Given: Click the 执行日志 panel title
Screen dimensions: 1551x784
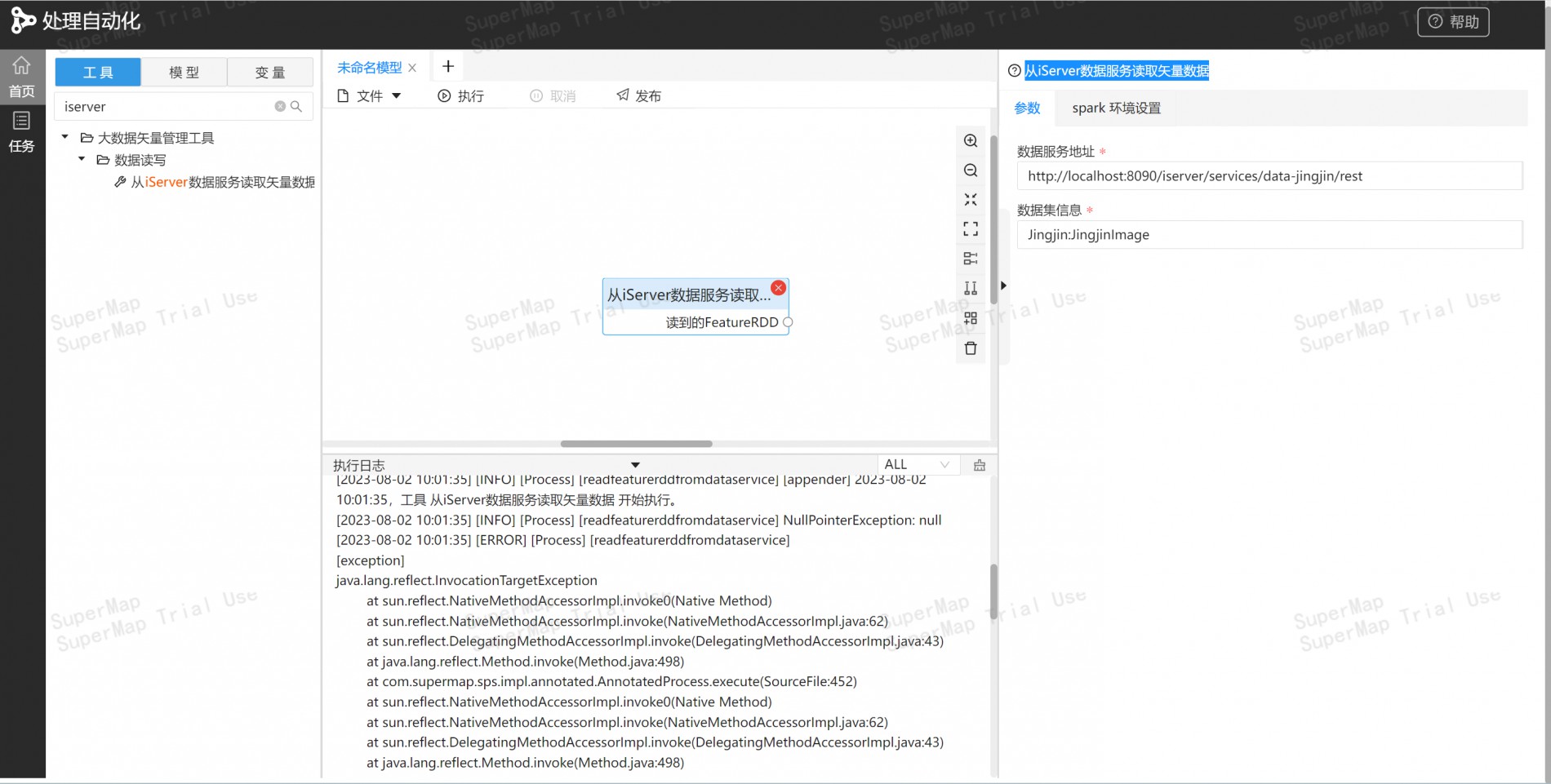Looking at the screenshot, I should pos(358,465).
